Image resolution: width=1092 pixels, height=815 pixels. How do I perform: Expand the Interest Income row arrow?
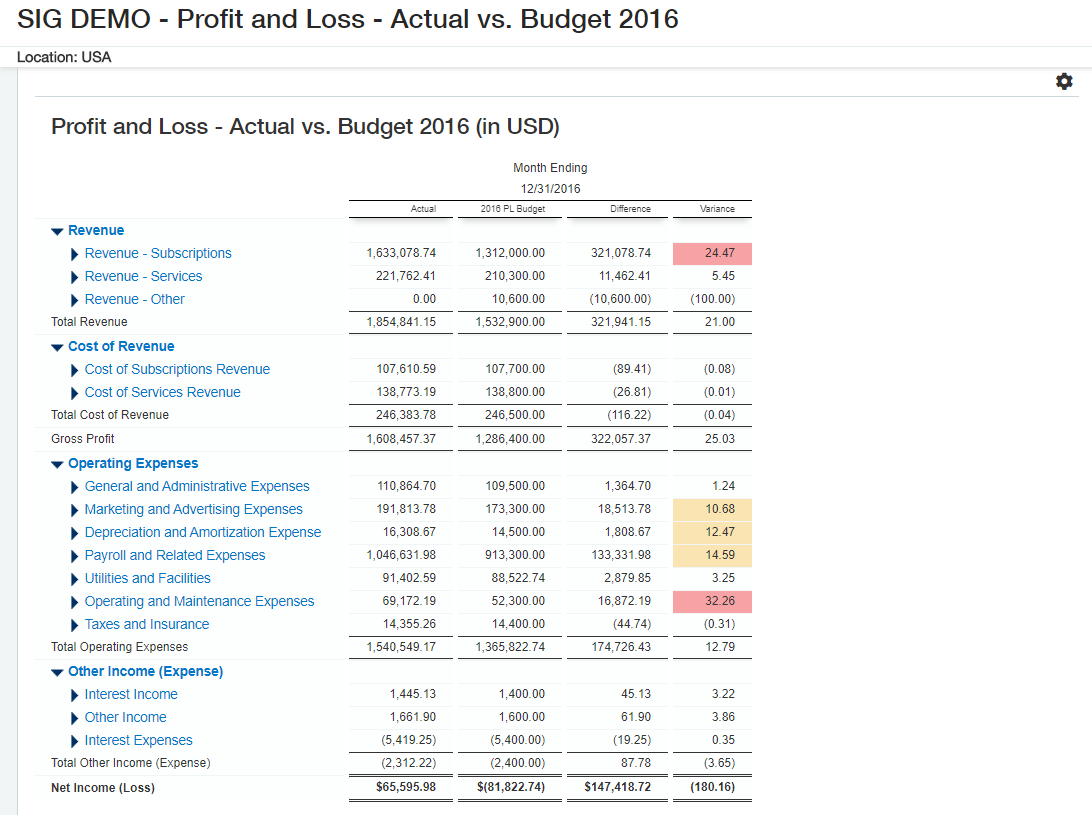75,695
